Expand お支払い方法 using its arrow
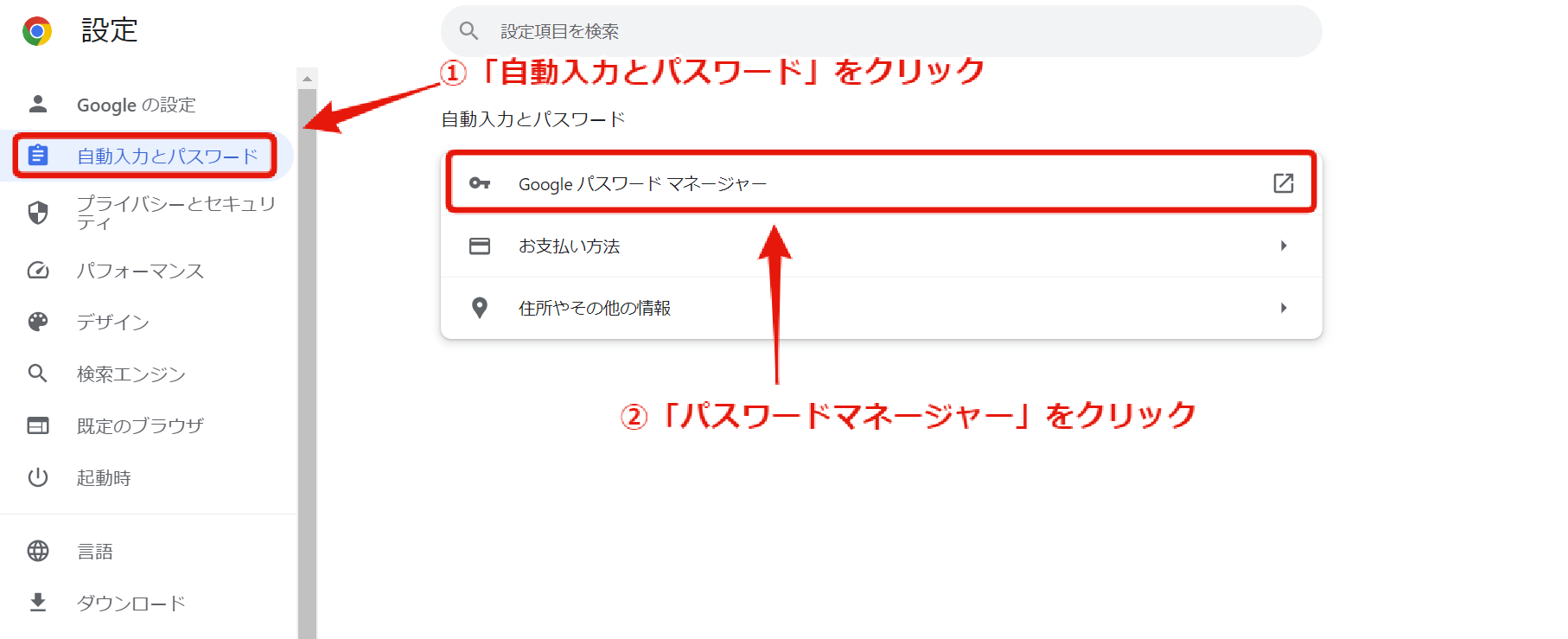Viewport: 1568px width, 639px height. point(1284,246)
